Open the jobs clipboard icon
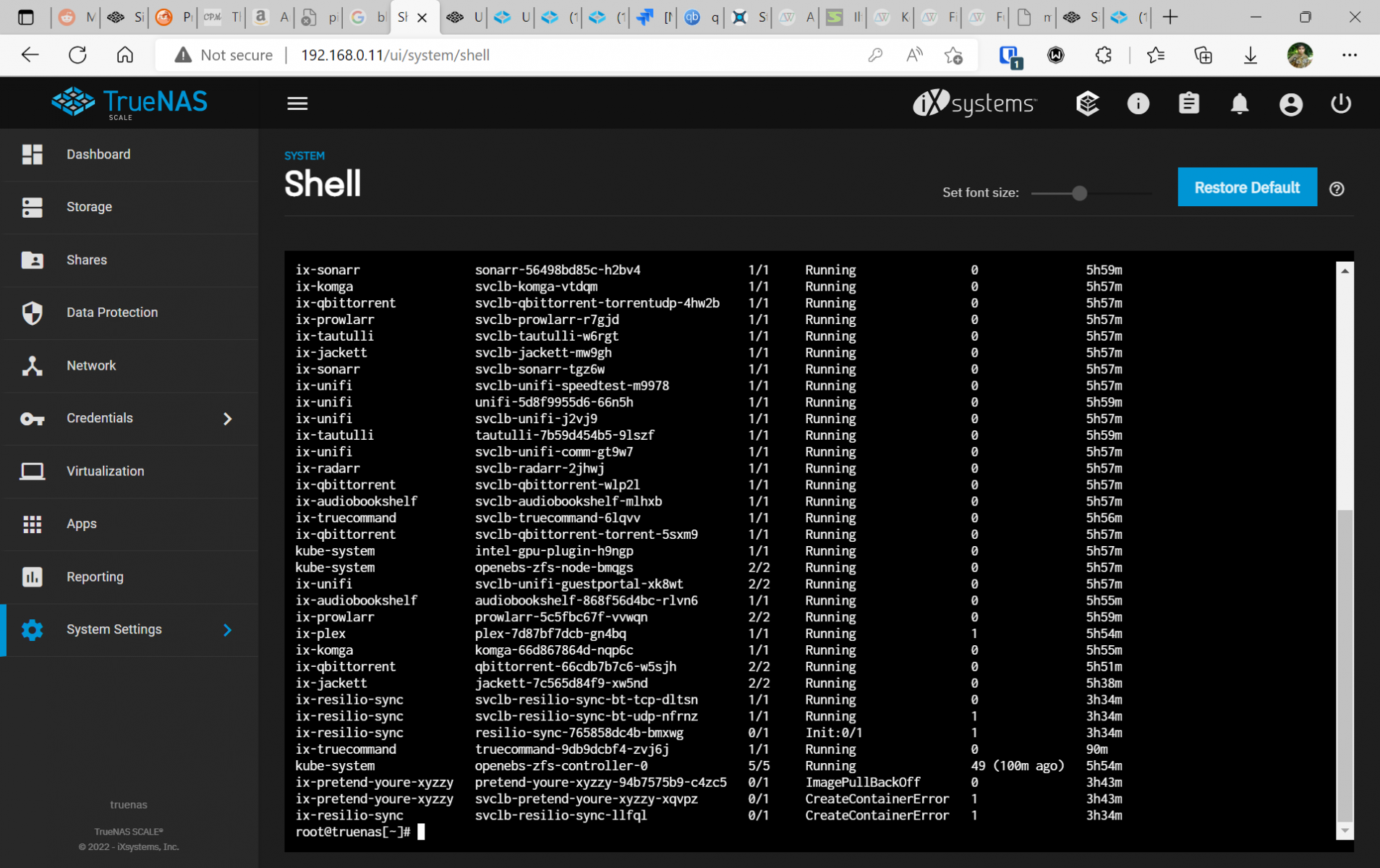This screenshot has height=868, width=1380. (1188, 103)
